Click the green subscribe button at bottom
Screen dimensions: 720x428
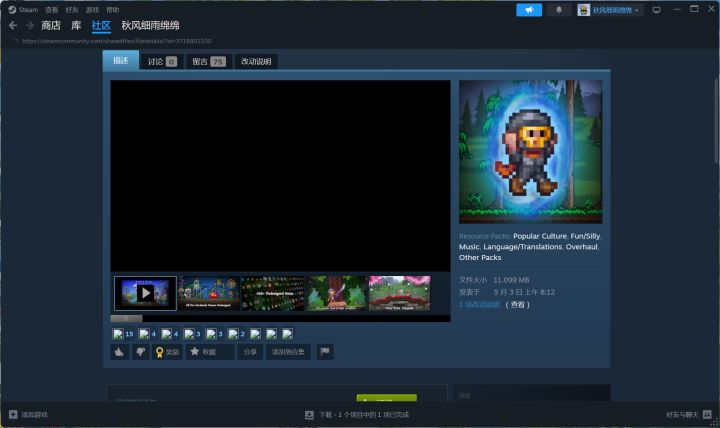387,398
